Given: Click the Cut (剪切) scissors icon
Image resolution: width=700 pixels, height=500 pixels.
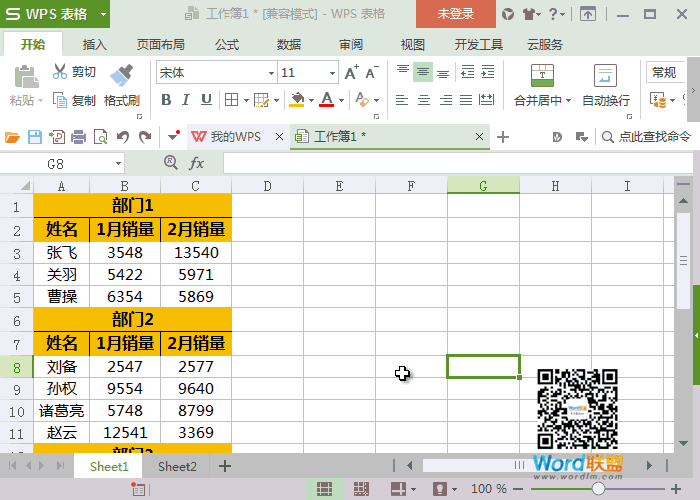Looking at the screenshot, I should (x=60, y=71).
